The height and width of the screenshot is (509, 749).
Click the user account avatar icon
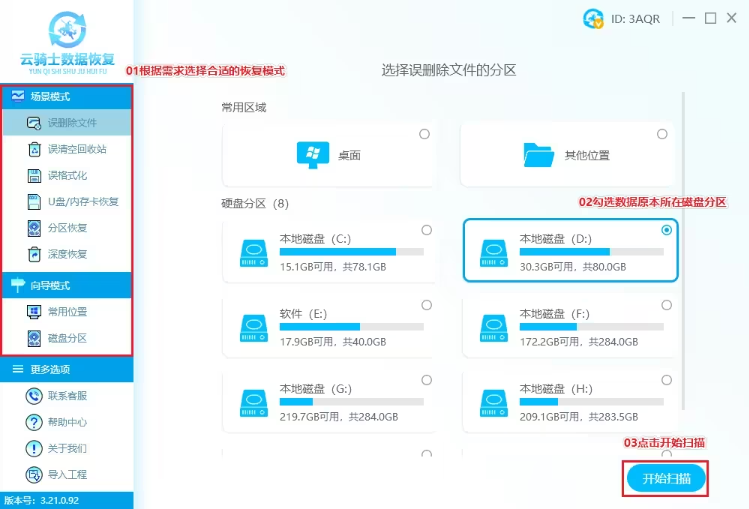593,19
